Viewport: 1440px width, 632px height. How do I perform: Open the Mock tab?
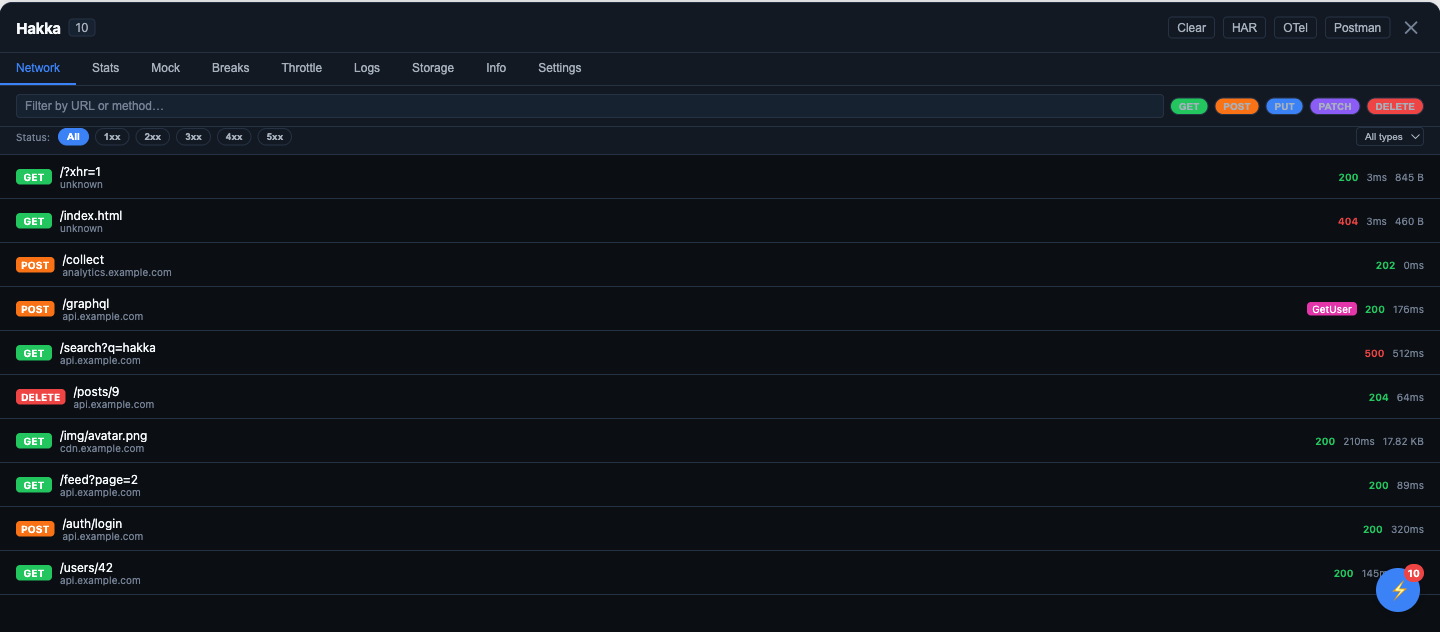(x=166, y=68)
